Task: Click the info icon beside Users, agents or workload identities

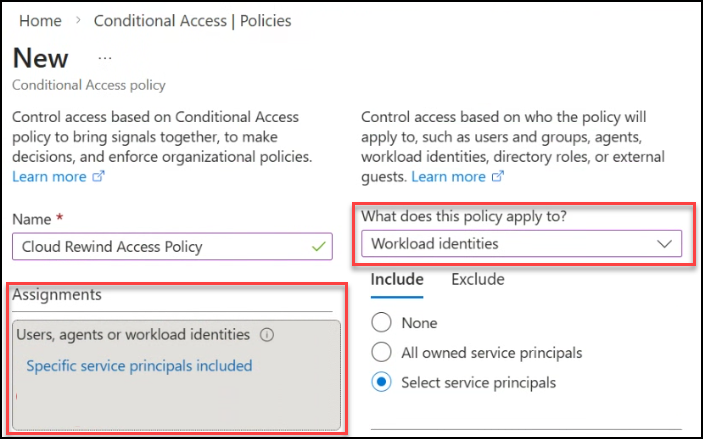Action: coord(267,335)
